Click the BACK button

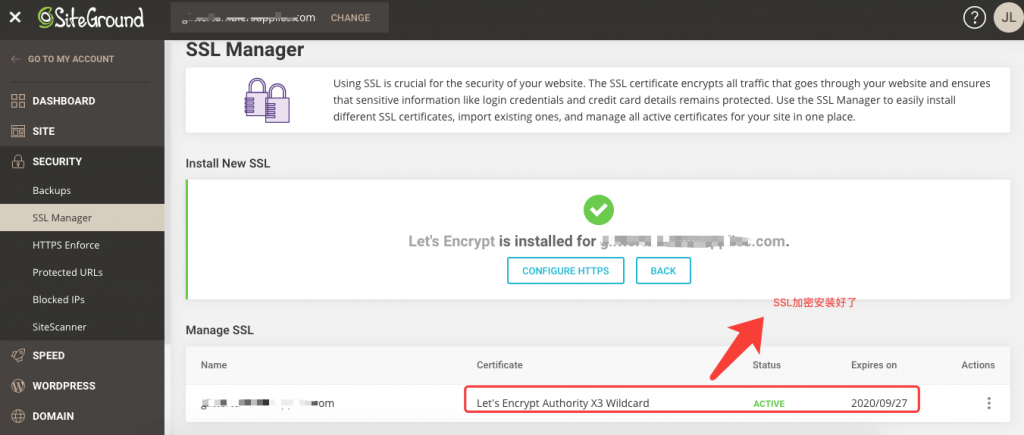(x=663, y=270)
